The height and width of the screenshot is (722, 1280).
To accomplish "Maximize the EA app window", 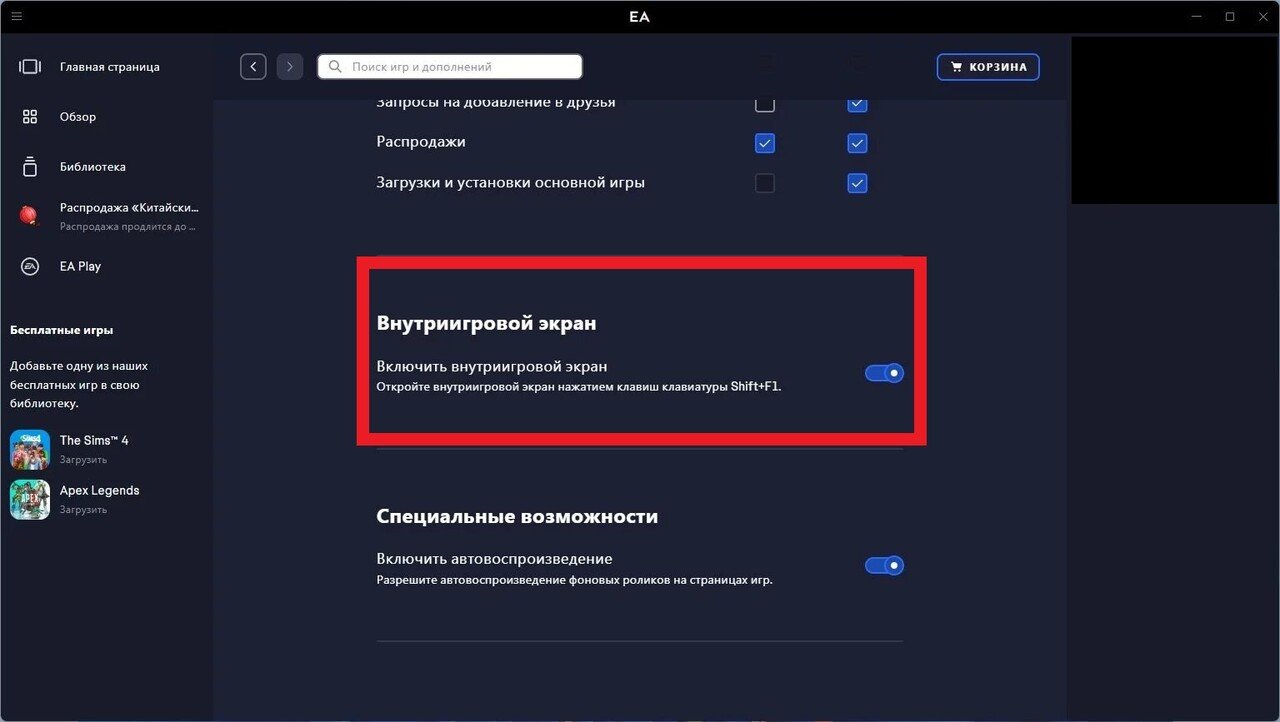I will [x=1230, y=16].
